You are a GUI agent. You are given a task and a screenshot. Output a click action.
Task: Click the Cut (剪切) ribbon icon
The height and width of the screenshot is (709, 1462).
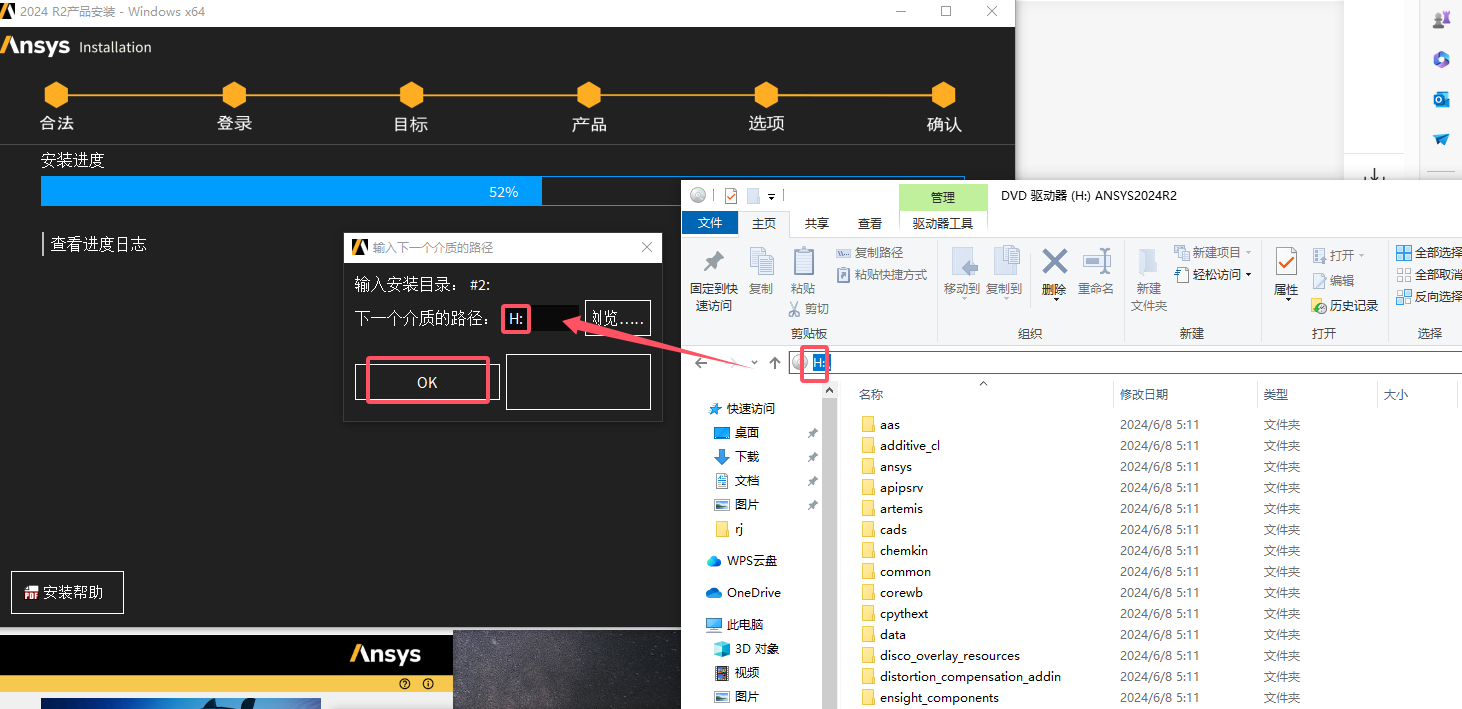click(808, 308)
